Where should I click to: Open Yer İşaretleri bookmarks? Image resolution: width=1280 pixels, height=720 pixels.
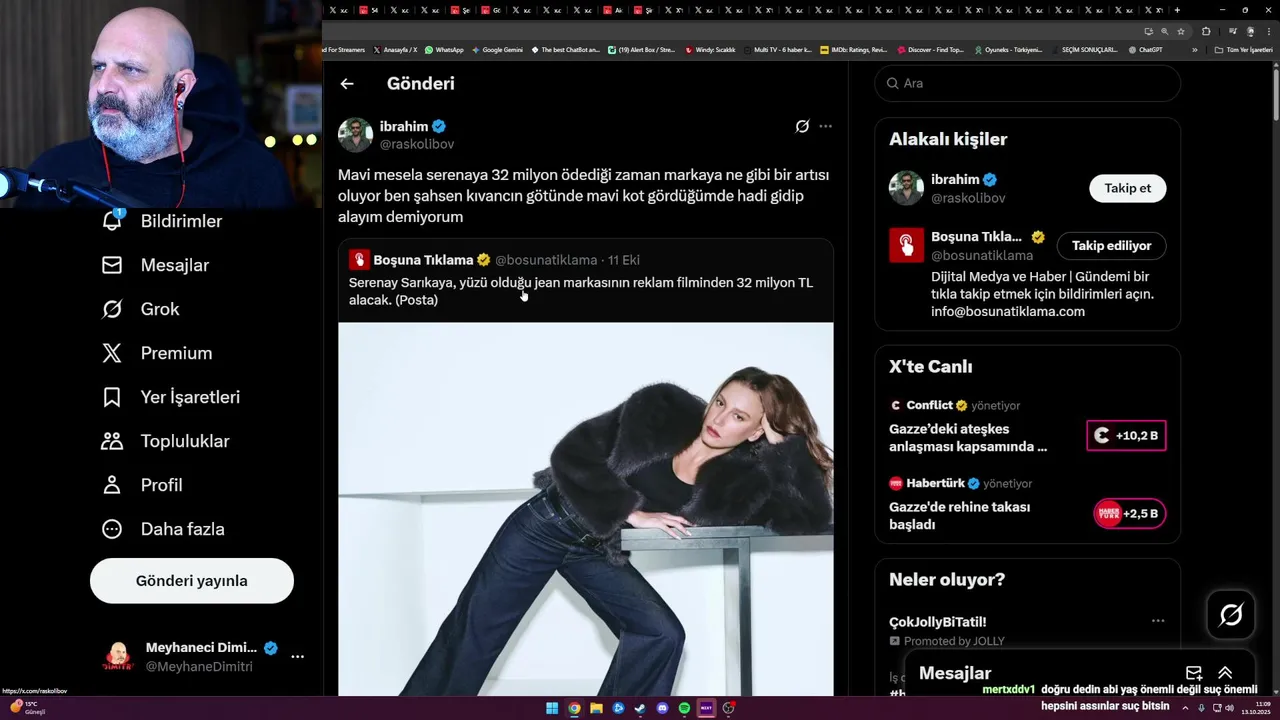[x=170, y=397]
